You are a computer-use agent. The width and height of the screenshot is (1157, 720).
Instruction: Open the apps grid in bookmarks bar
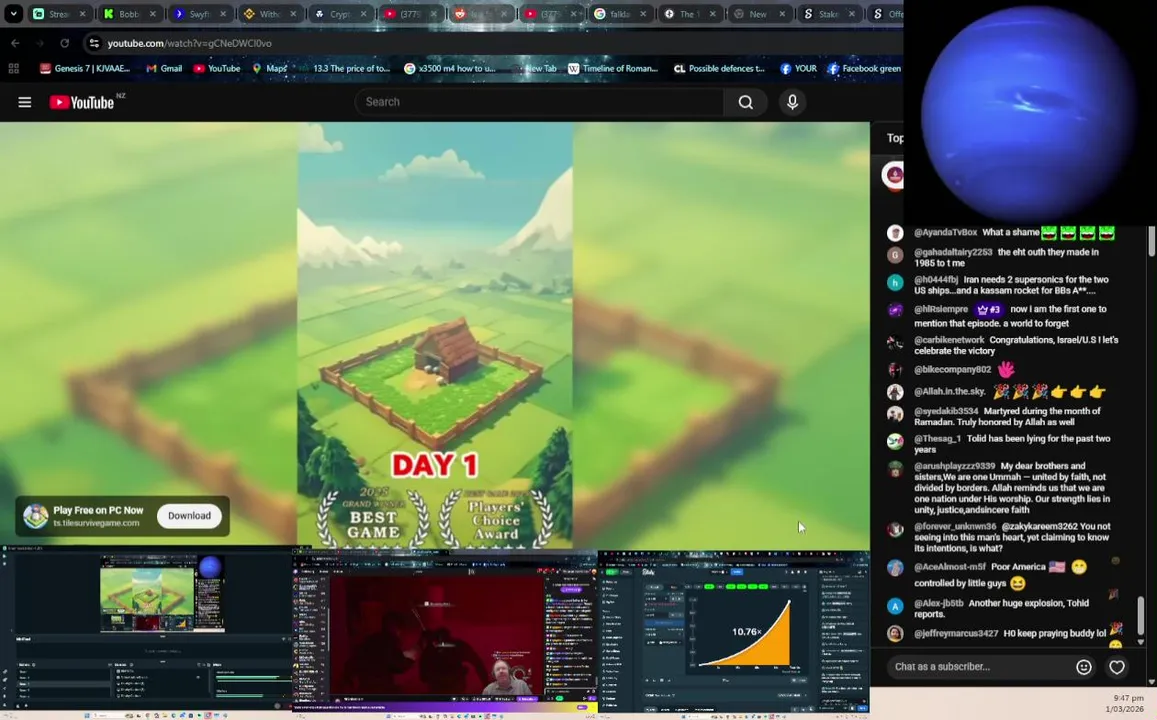pyautogui.click(x=13, y=69)
